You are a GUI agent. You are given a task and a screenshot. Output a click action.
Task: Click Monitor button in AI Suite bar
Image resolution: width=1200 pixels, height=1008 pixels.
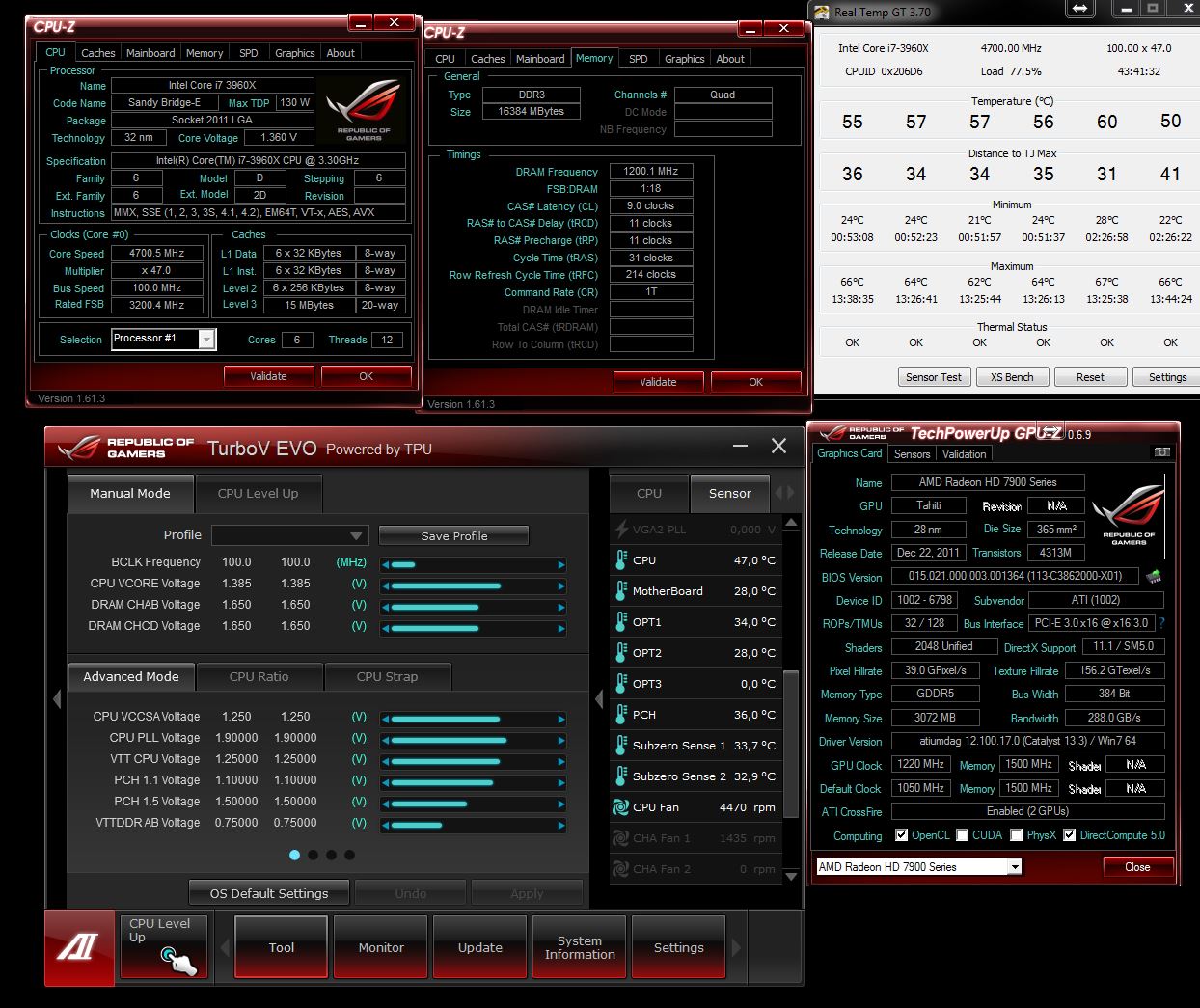381,948
